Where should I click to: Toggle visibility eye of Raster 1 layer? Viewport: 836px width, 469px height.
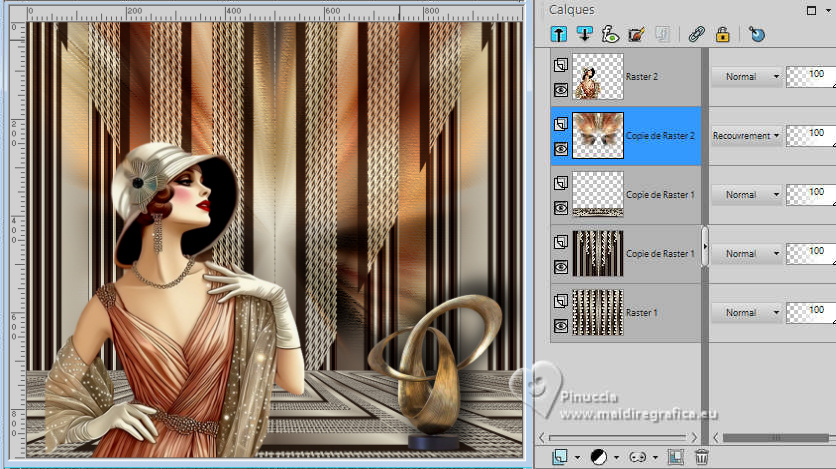[x=560, y=326]
